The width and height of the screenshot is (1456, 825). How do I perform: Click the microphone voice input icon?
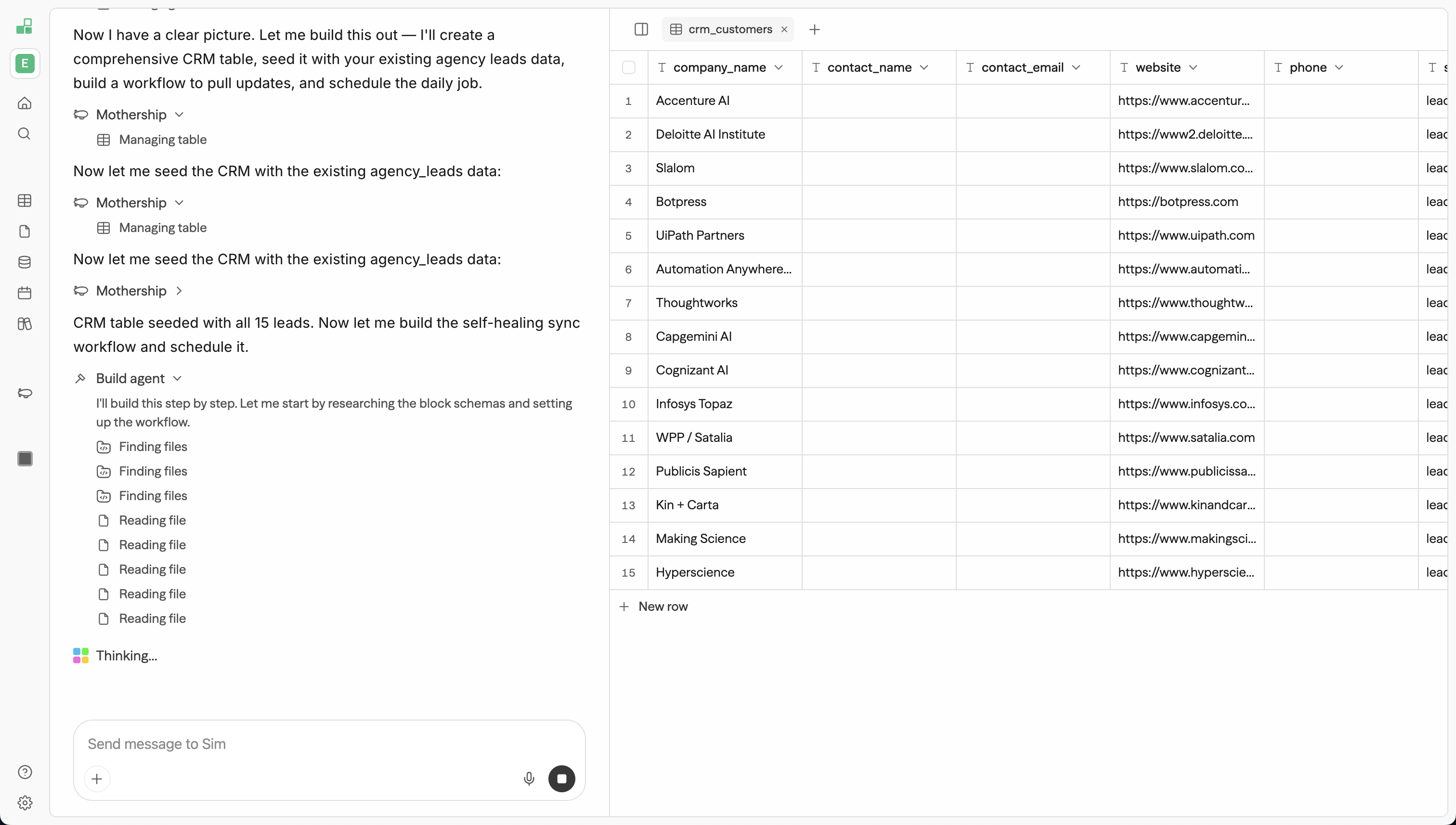pos(529,778)
